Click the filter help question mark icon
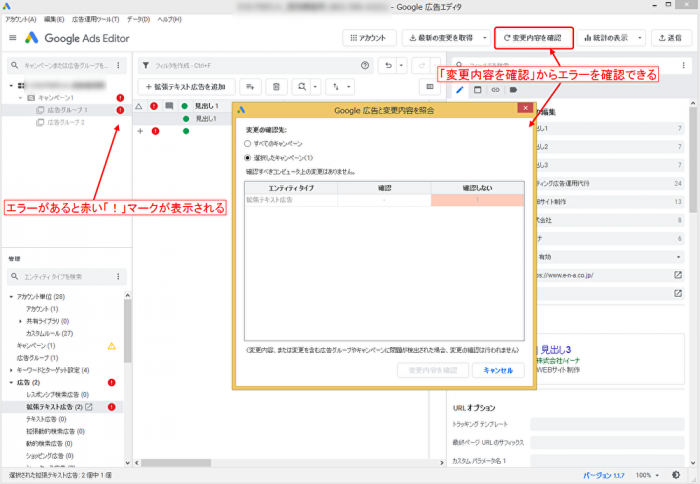Screen dimensions: 700x484 [x=365, y=66]
